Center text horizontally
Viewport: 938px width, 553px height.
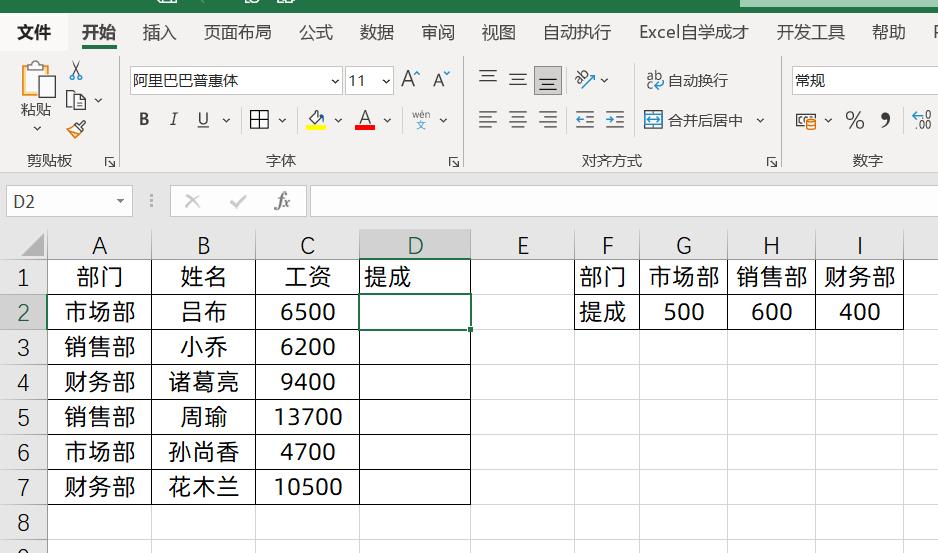[517, 120]
